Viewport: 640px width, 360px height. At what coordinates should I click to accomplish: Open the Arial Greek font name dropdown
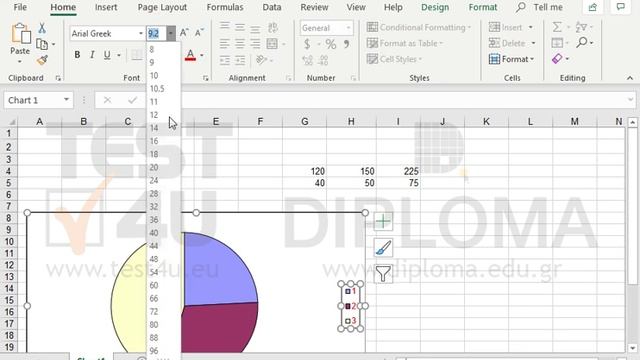coord(140,33)
